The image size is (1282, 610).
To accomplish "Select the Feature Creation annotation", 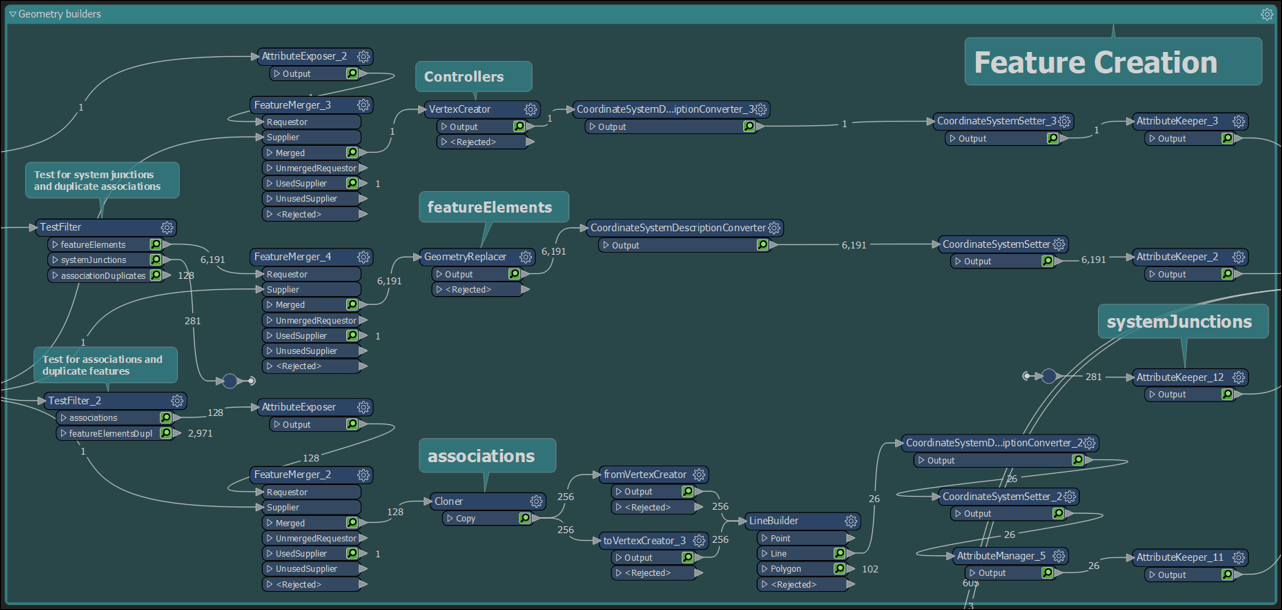I will click(x=1112, y=61).
